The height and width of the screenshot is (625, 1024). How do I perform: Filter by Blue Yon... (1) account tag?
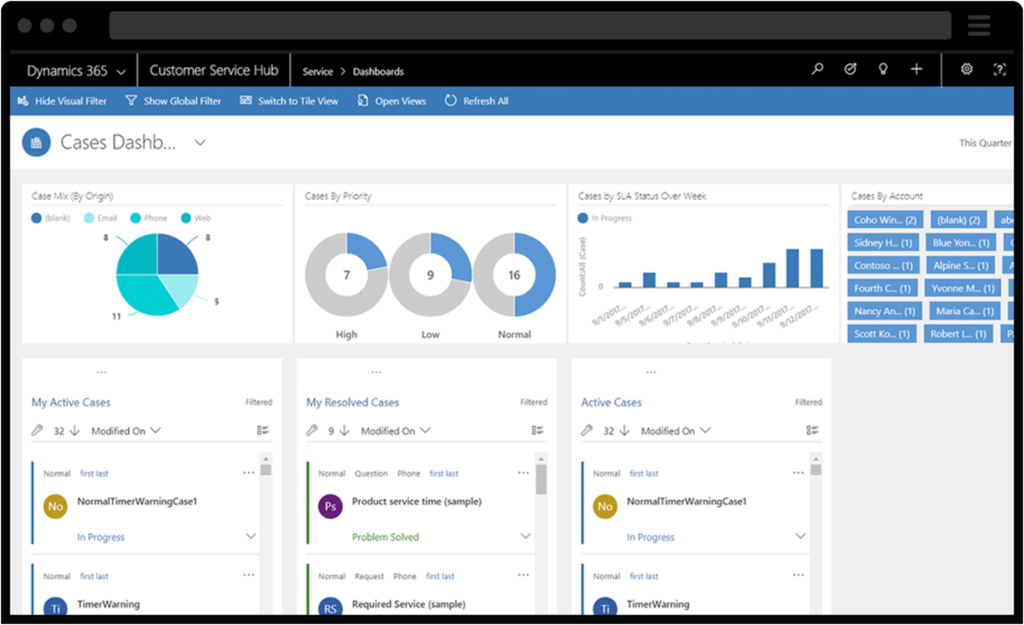click(961, 243)
